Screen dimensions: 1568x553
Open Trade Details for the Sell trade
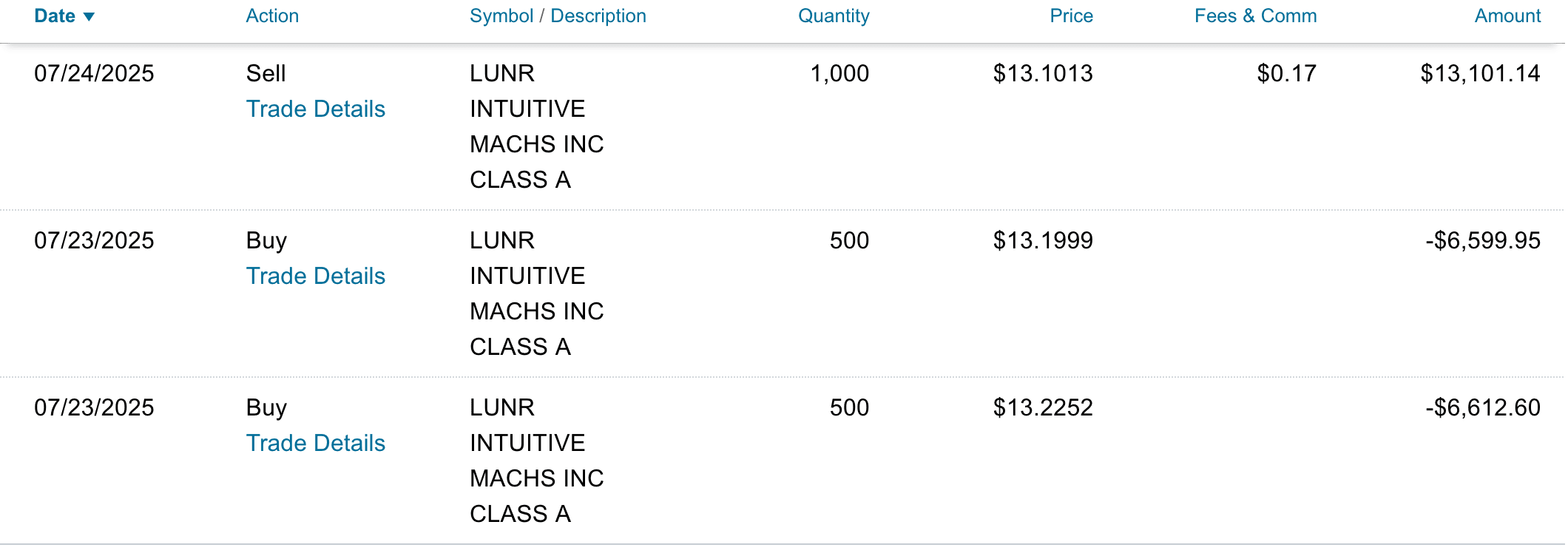[x=316, y=109]
